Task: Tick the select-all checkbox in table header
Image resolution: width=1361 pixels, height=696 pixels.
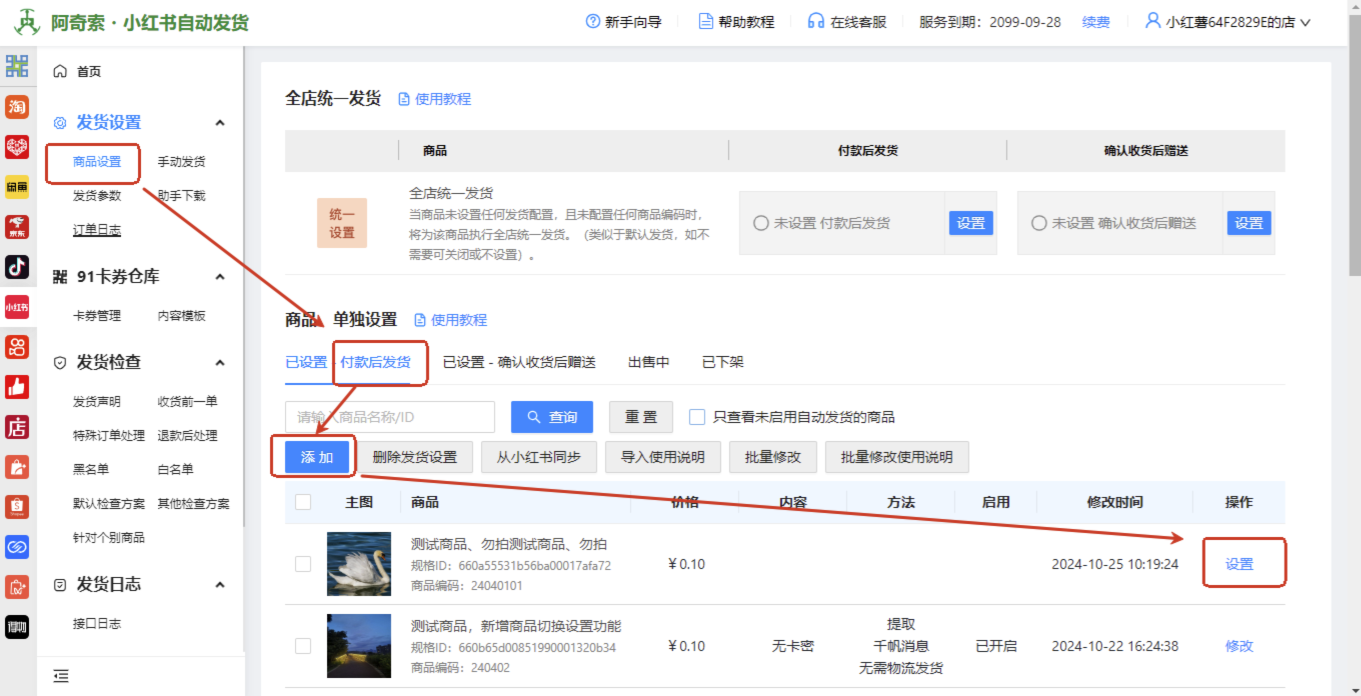Action: (x=303, y=502)
